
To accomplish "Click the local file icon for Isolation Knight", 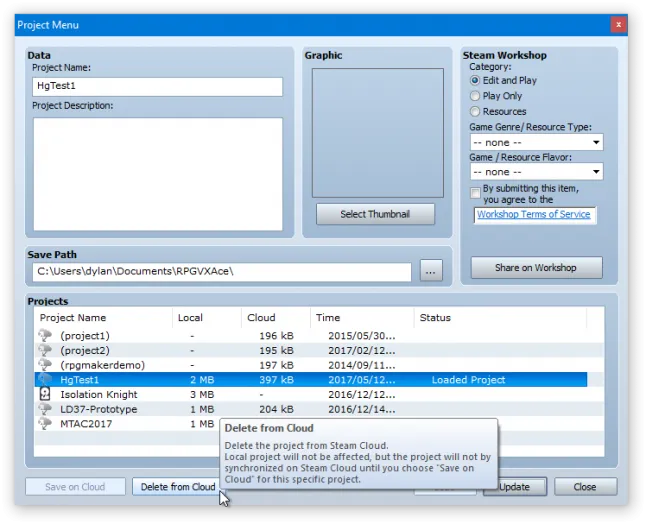I will click(x=44, y=394).
